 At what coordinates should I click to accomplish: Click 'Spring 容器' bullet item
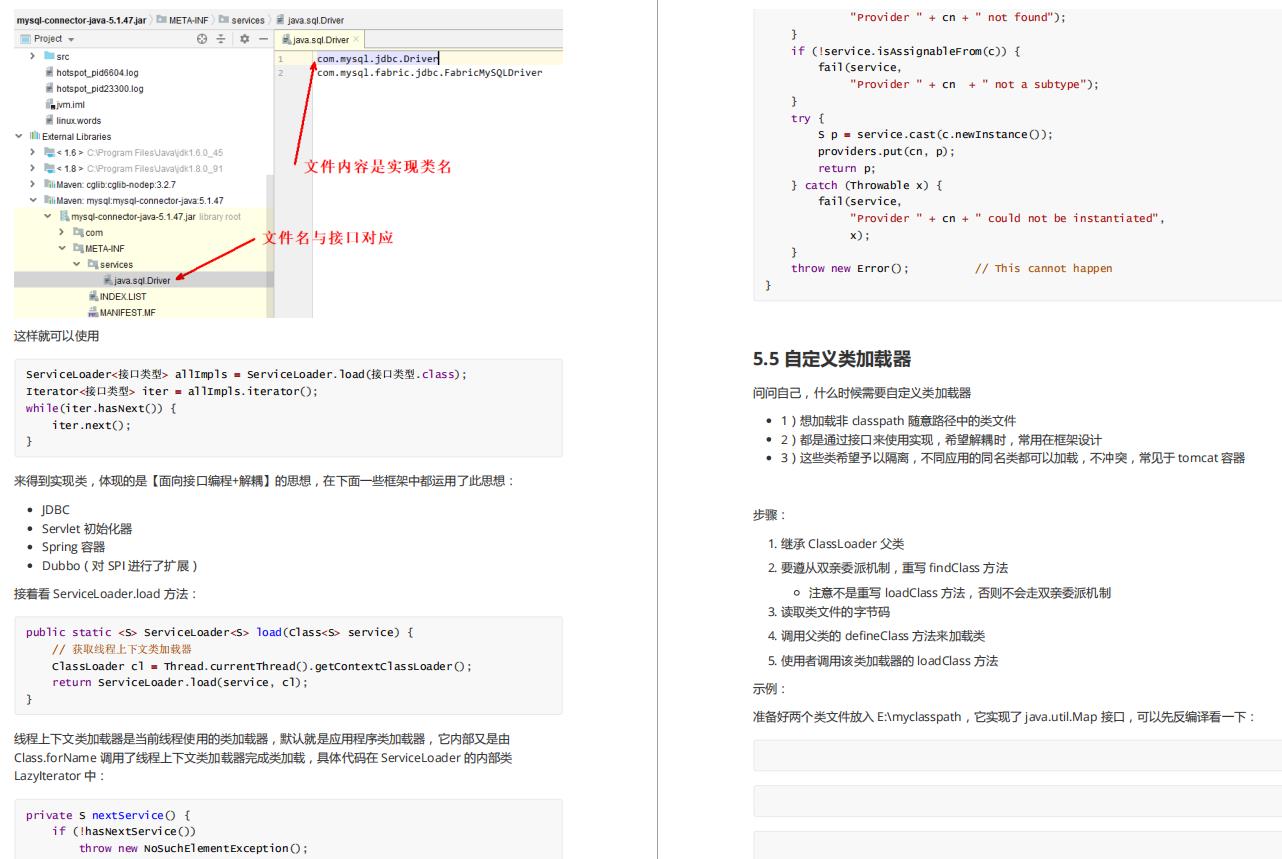[73, 547]
